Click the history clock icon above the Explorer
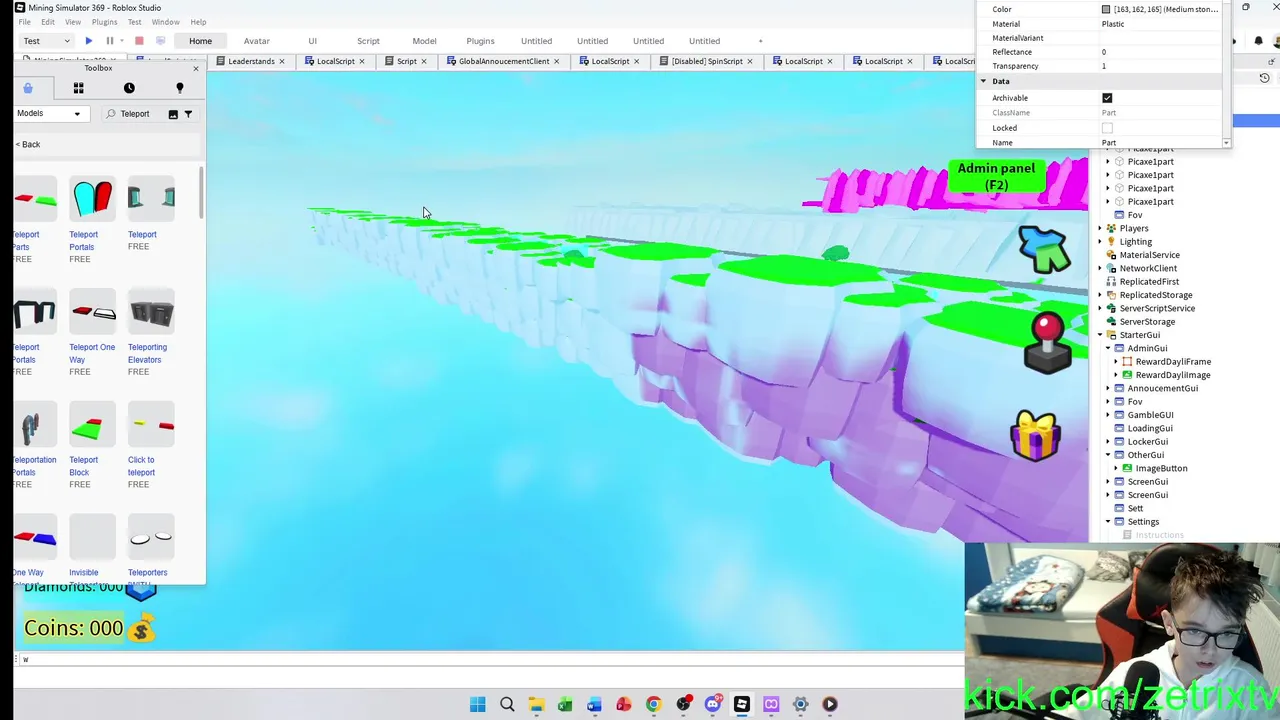The height and width of the screenshot is (720, 1280). (x=1264, y=78)
